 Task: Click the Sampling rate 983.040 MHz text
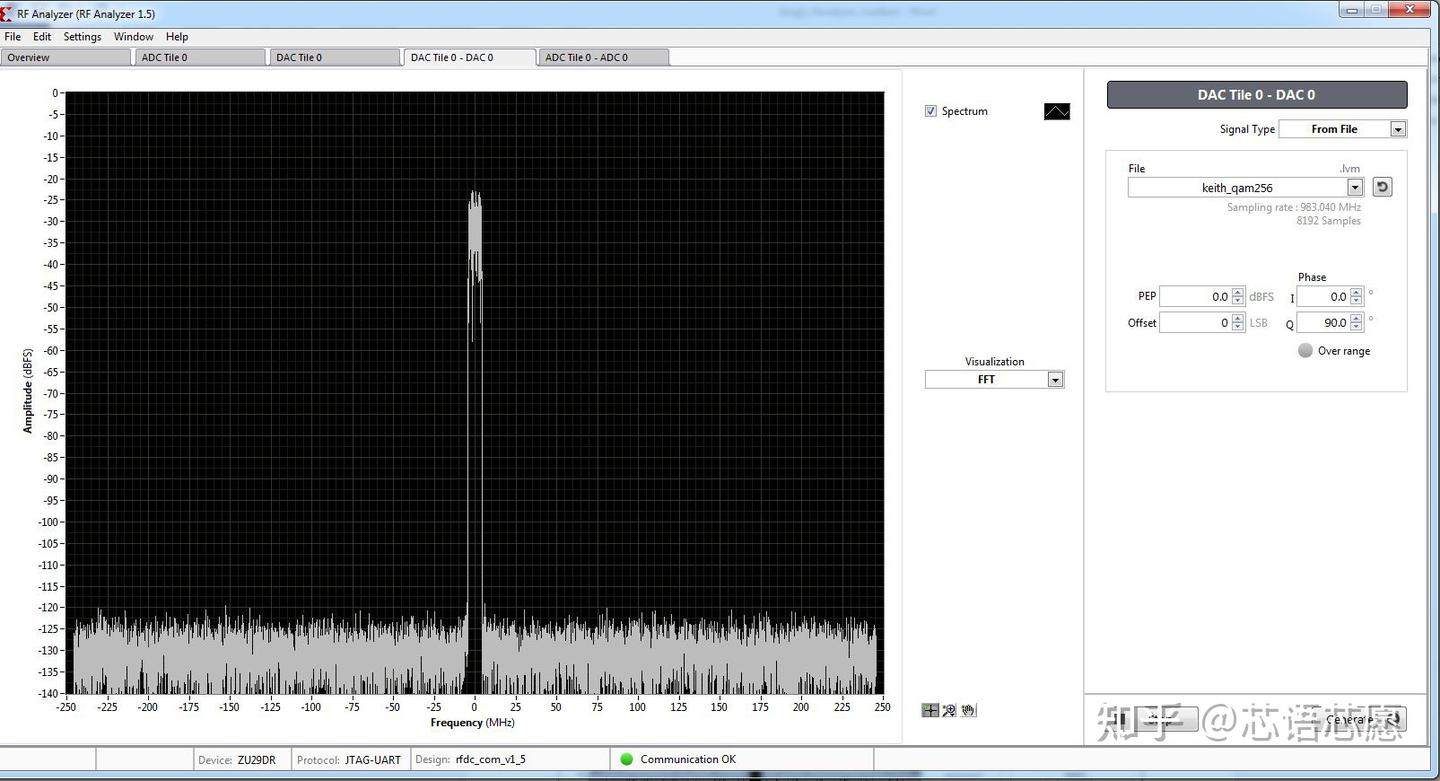pyautogui.click(x=1294, y=208)
